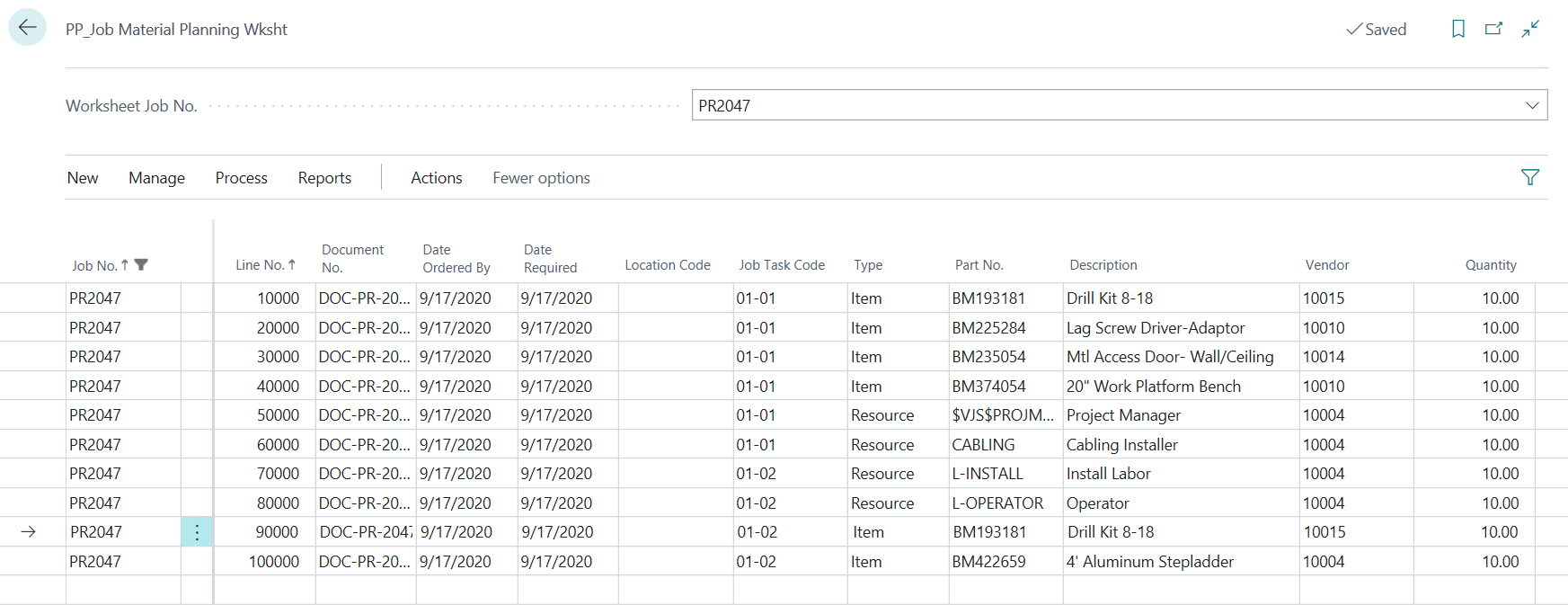
Task: Select the Description column header
Action: pos(1103,265)
